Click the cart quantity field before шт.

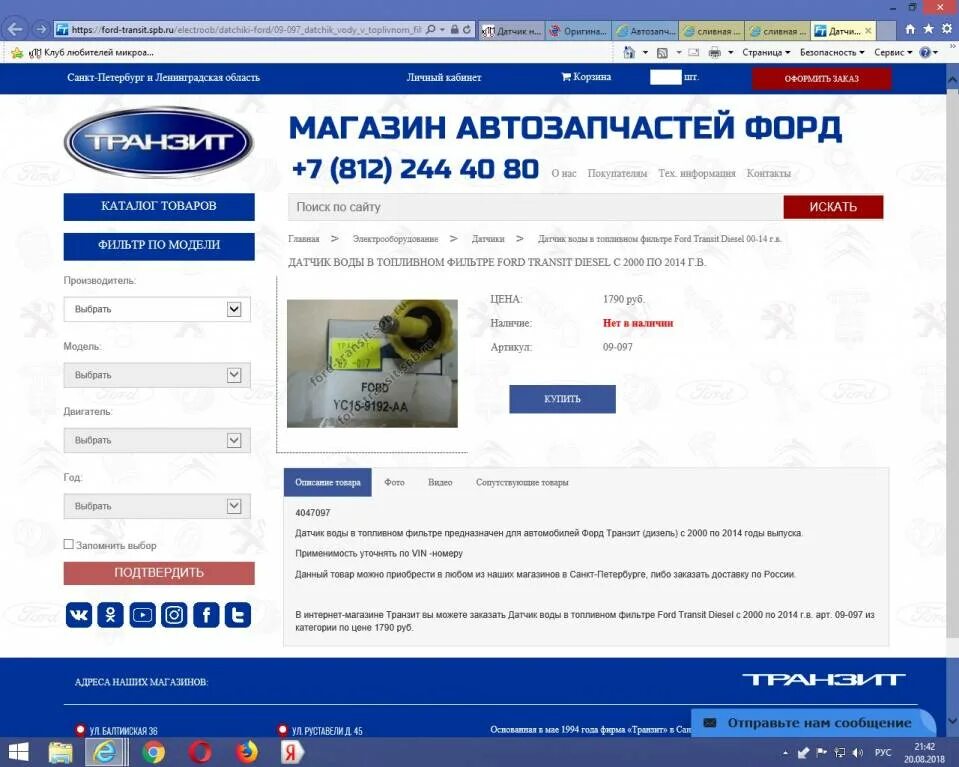click(x=665, y=77)
